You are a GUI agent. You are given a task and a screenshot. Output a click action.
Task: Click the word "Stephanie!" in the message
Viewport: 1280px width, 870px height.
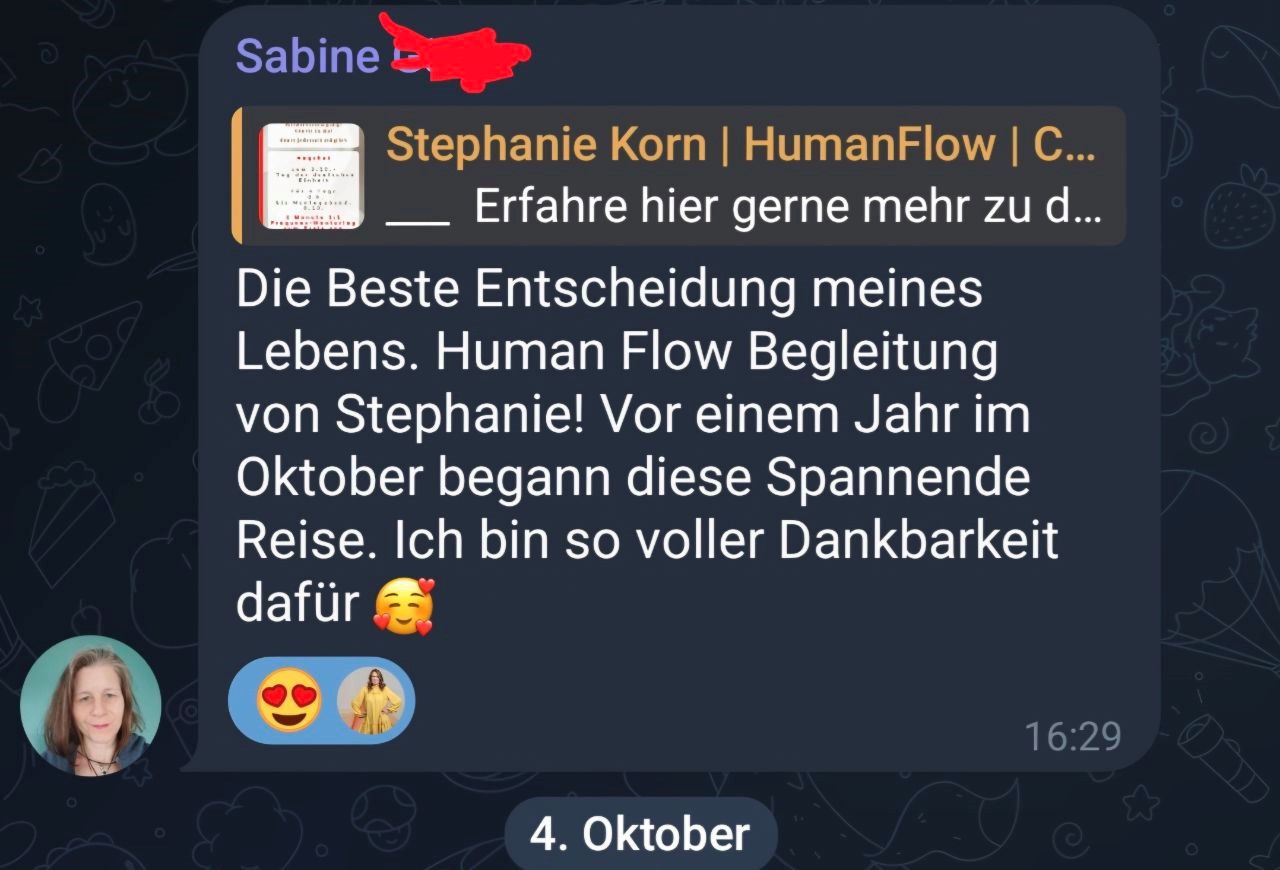[460, 417]
